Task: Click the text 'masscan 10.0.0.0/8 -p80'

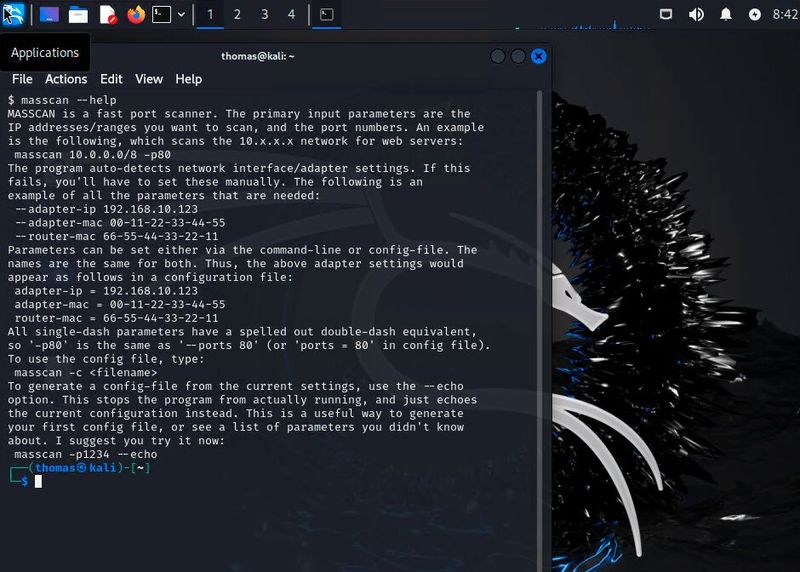Action: point(92,155)
